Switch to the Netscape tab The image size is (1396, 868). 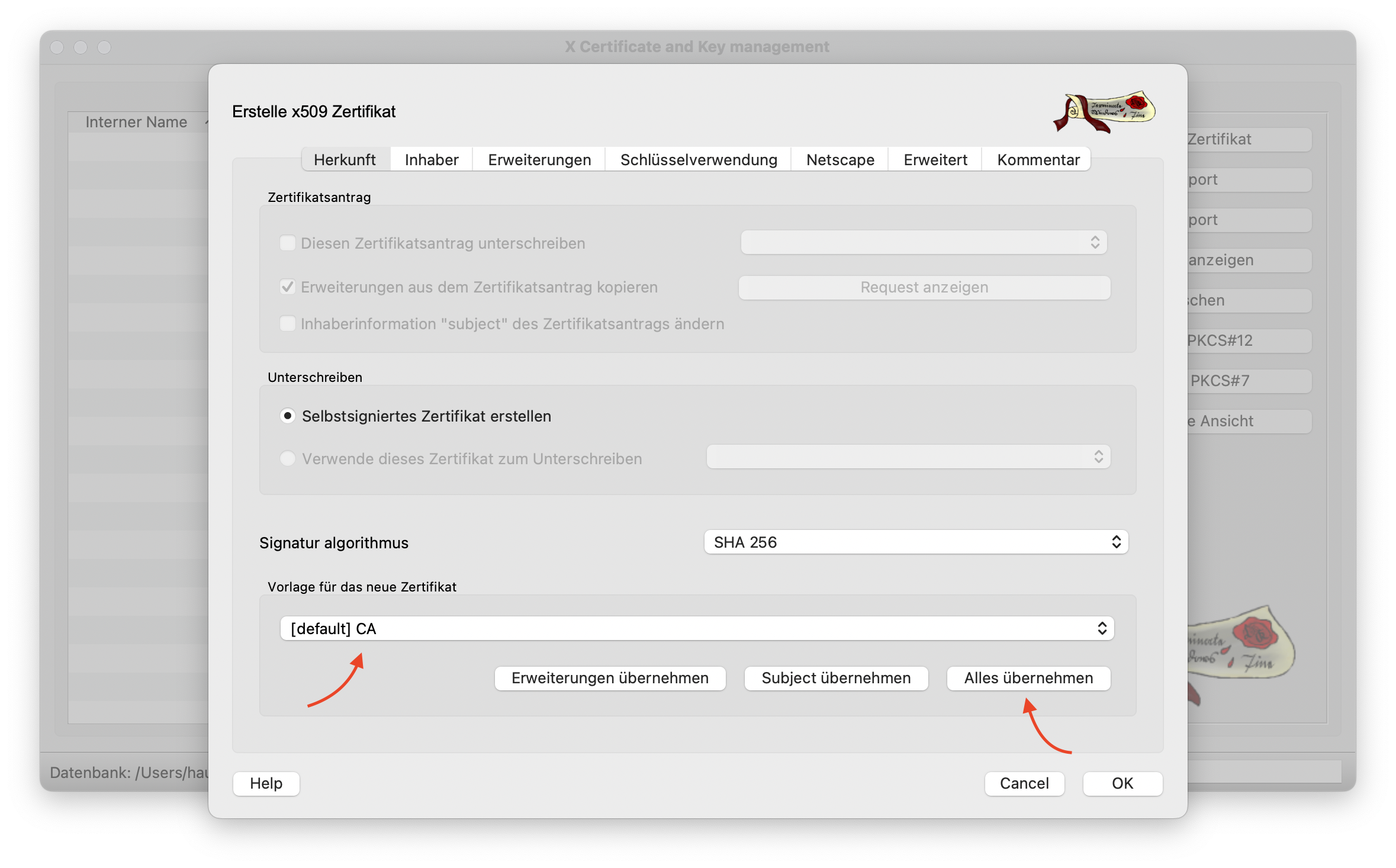[x=839, y=159]
